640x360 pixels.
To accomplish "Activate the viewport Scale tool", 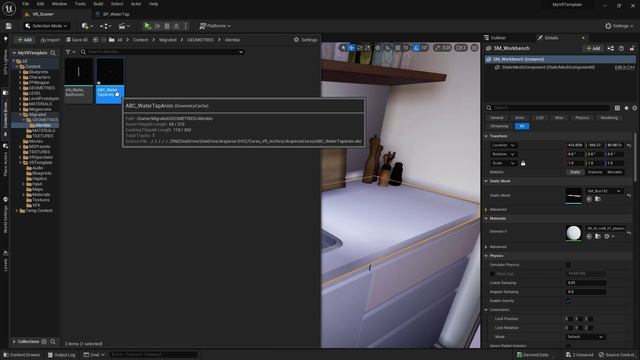I will (368, 48).
